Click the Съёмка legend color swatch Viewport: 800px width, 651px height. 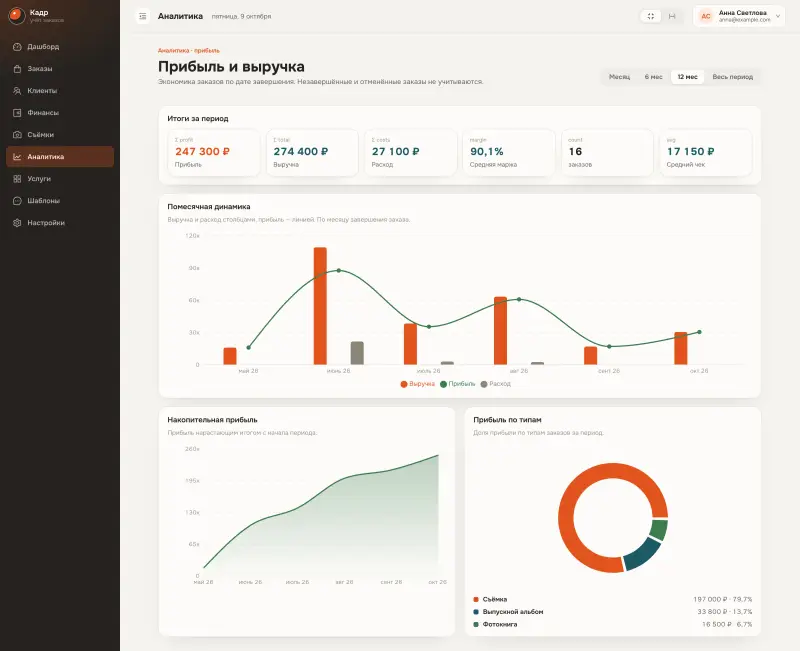point(476,599)
